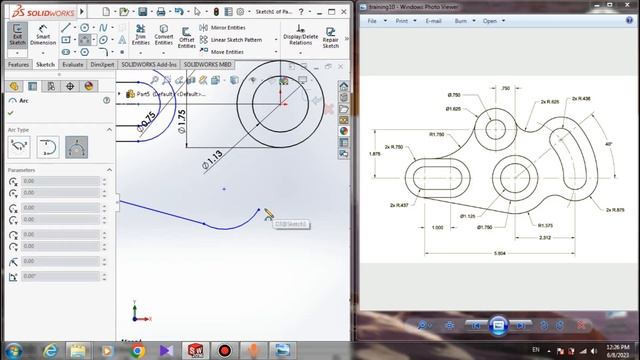The height and width of the screenshot is (360, 640).
Task: Delete image with red X in Photo Viewer
Action: pos(580,325)
